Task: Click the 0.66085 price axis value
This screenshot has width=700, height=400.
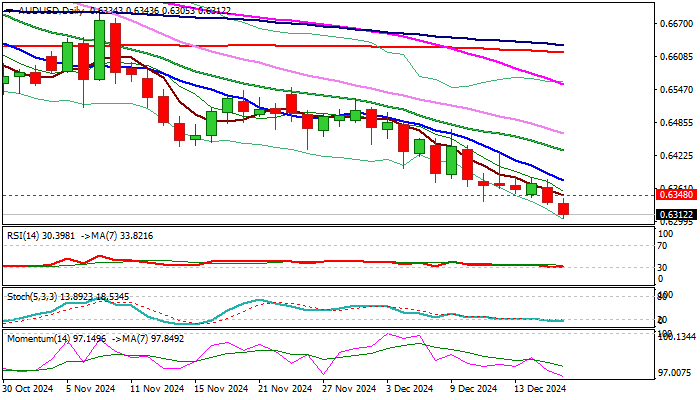Action: point(676,57)
